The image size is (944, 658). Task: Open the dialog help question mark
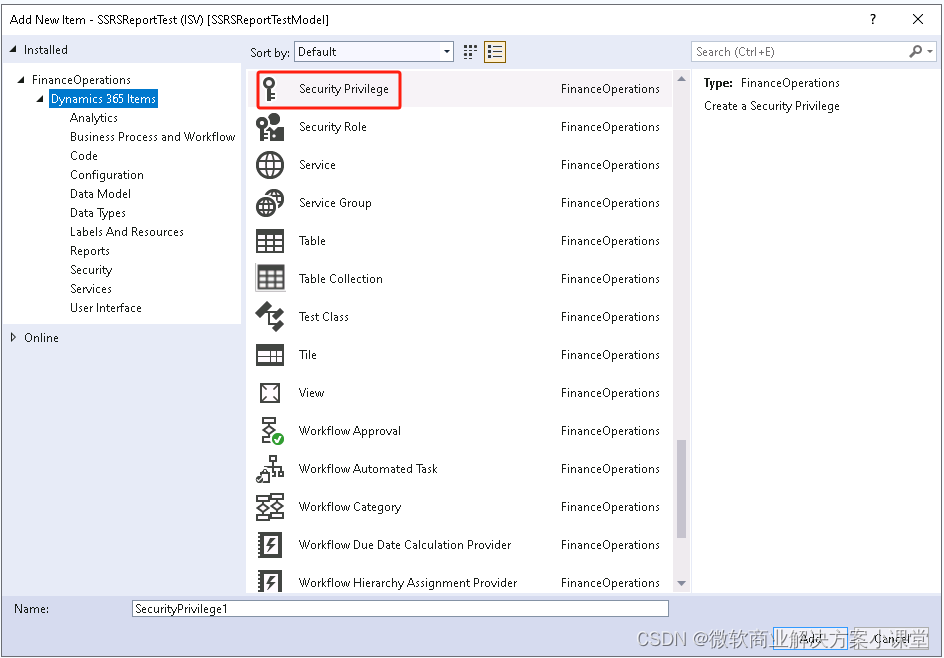coord(873,19)
